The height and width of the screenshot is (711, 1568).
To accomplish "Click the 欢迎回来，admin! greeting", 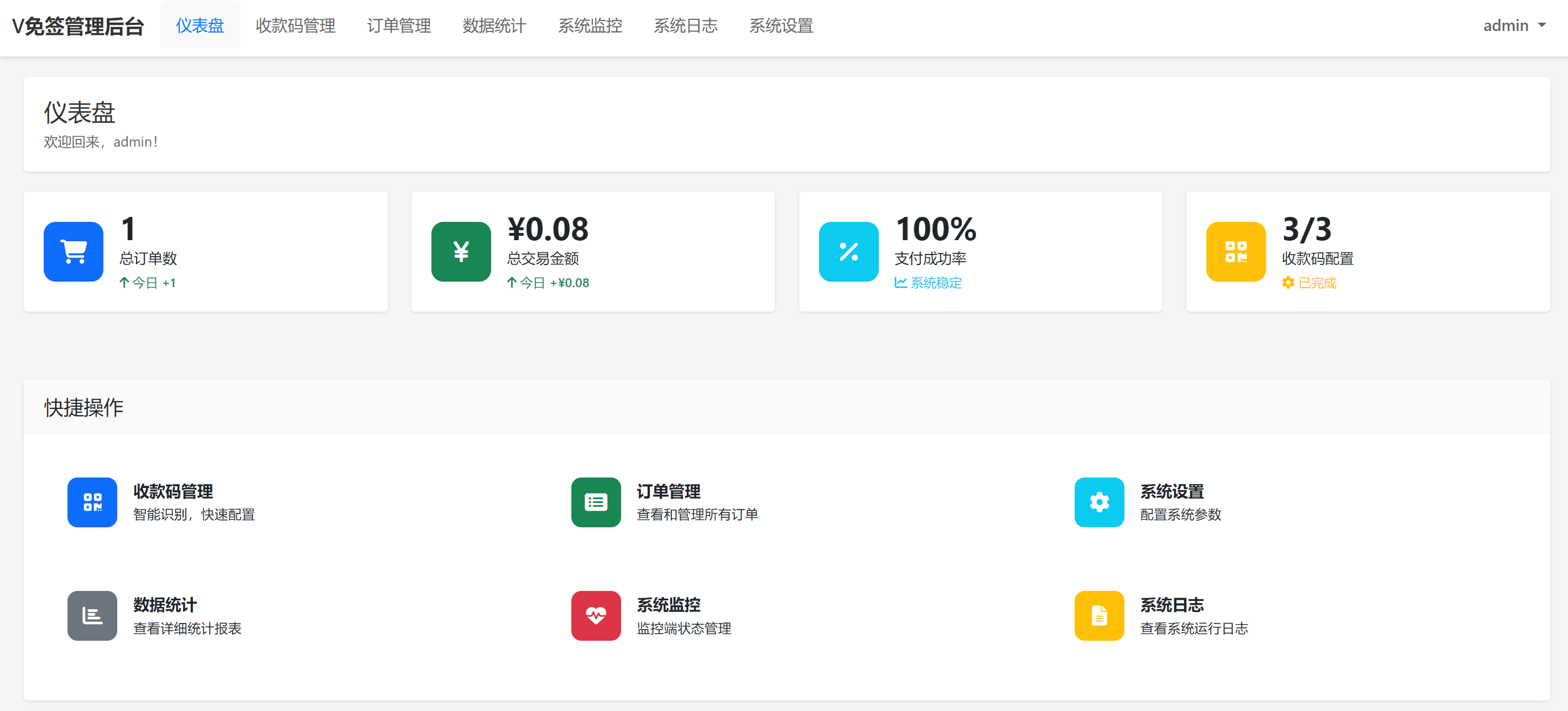I will 101,142.
